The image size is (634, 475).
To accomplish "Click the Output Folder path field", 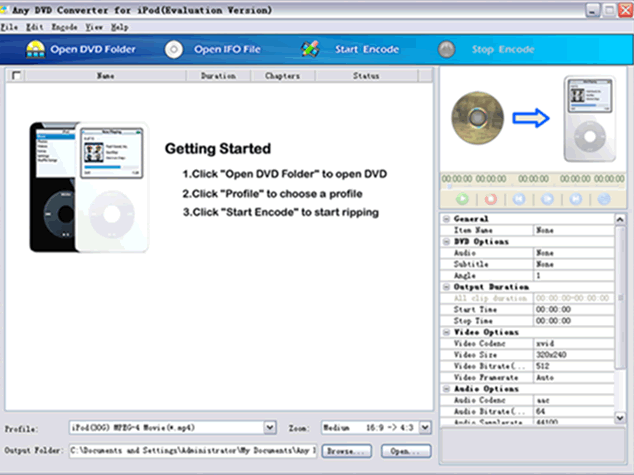I will 191,451.
